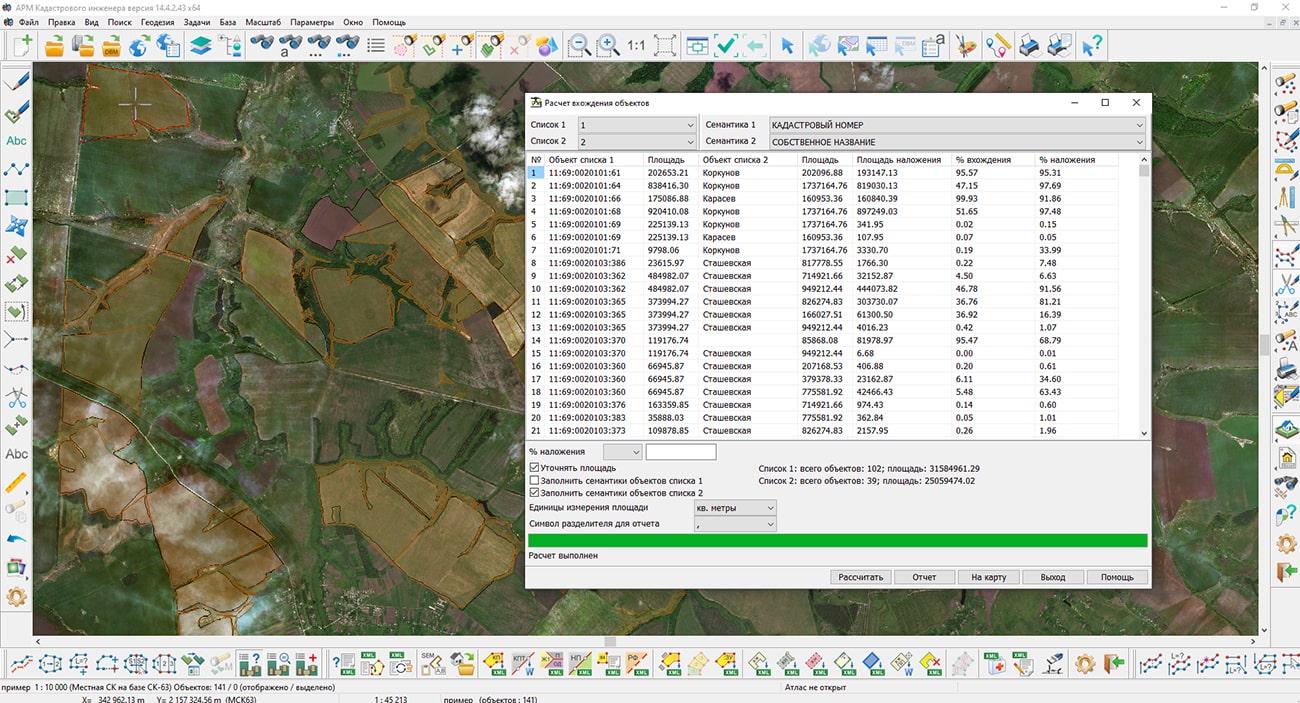
Task: Click the Abc text tool in left sidebar
Action: point(16,141)
